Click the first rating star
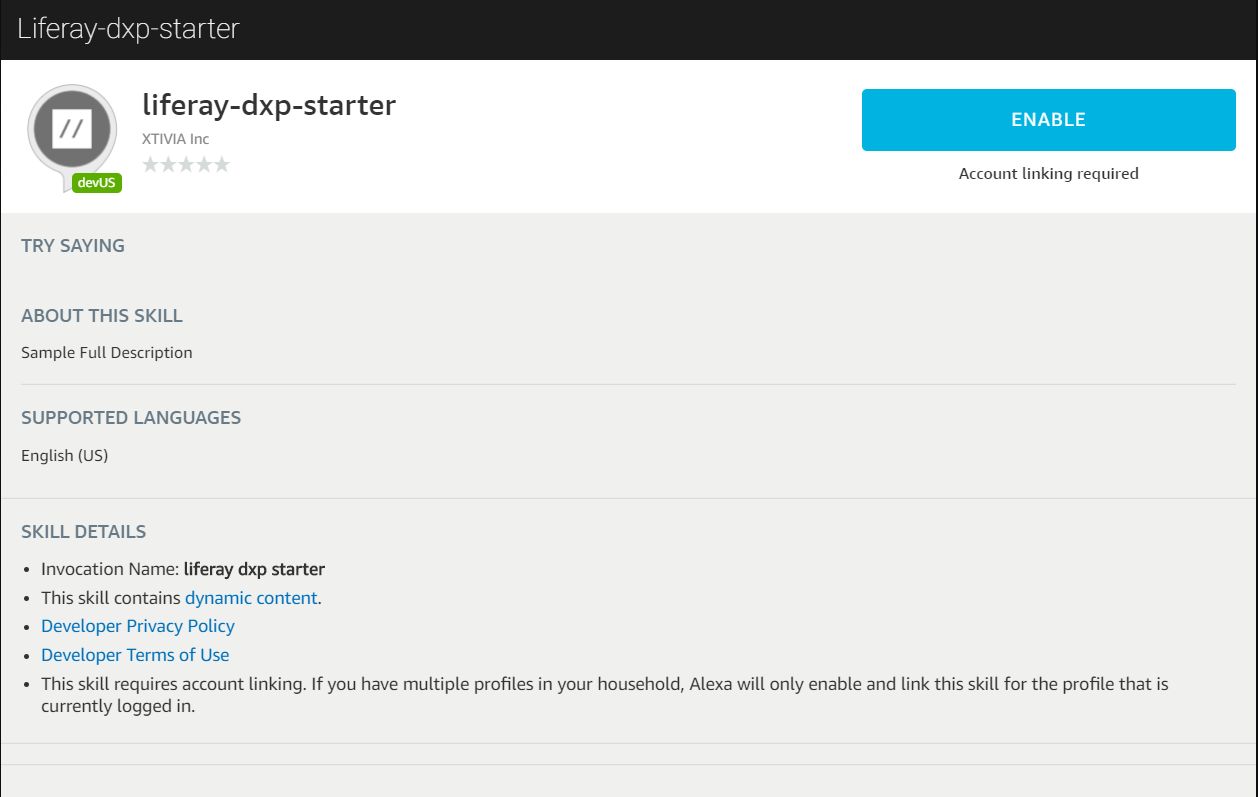 (x=151, y=164)
